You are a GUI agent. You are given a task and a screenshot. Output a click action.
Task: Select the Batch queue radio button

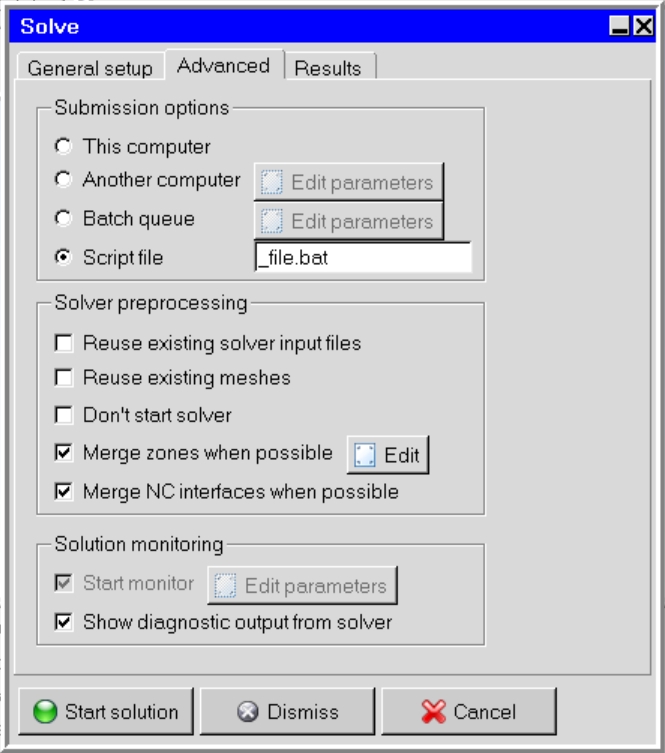pos(64,218)
